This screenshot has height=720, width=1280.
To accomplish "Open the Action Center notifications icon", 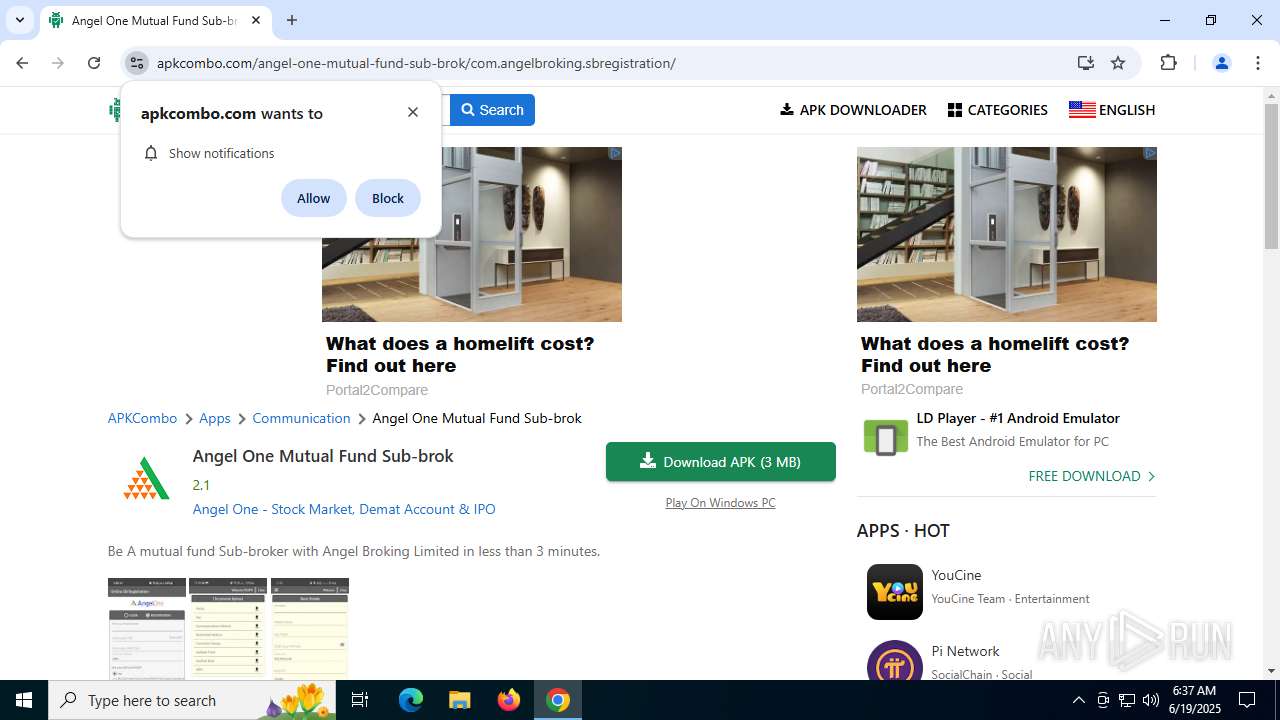I will 1247,700.
